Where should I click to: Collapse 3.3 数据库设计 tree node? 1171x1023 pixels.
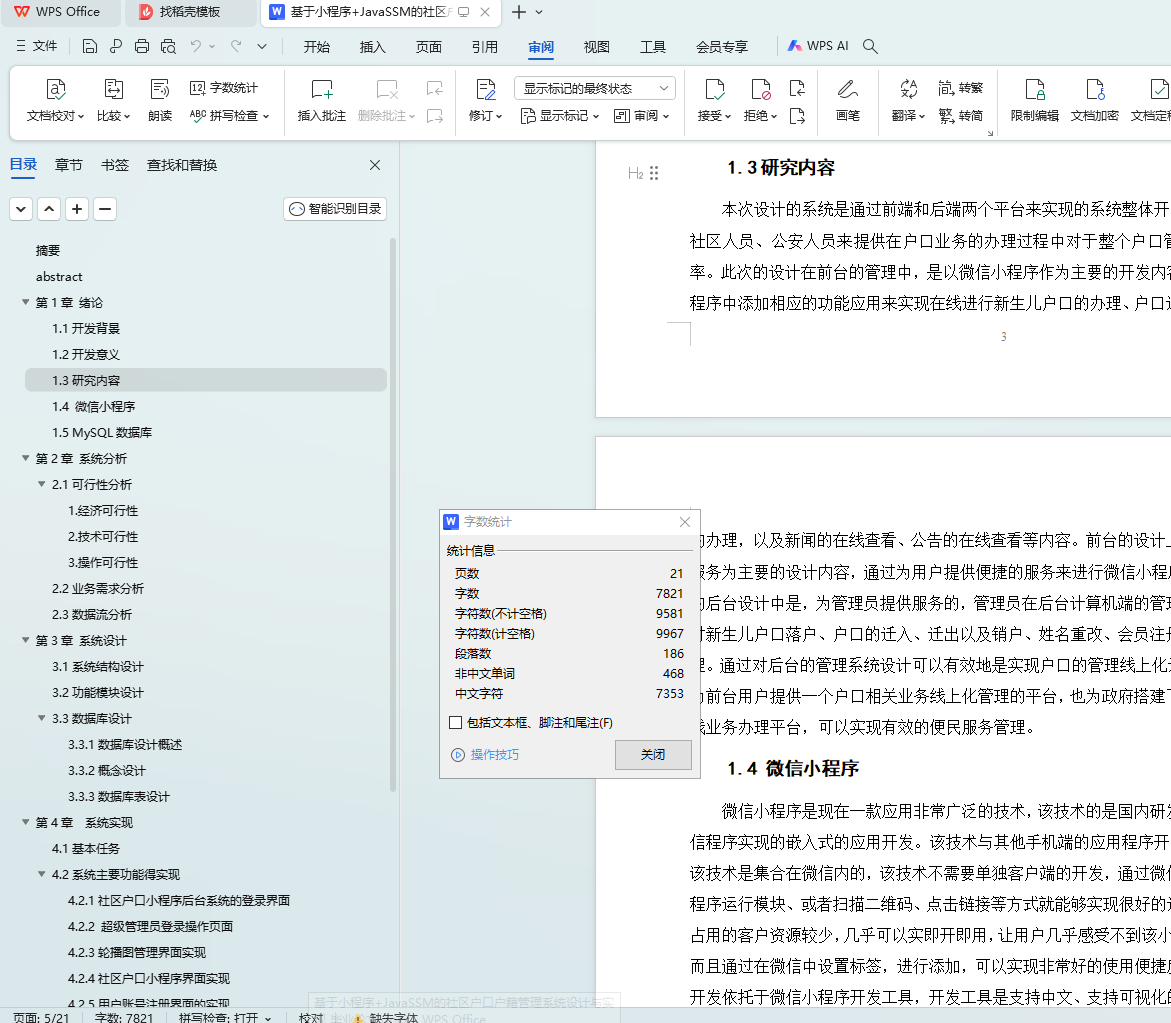coord(42,718)
